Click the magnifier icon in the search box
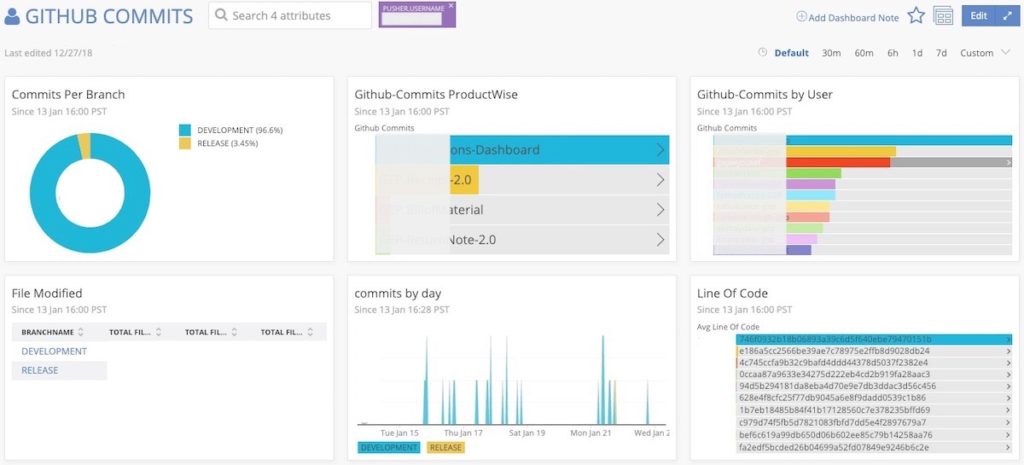 [221, 15]
